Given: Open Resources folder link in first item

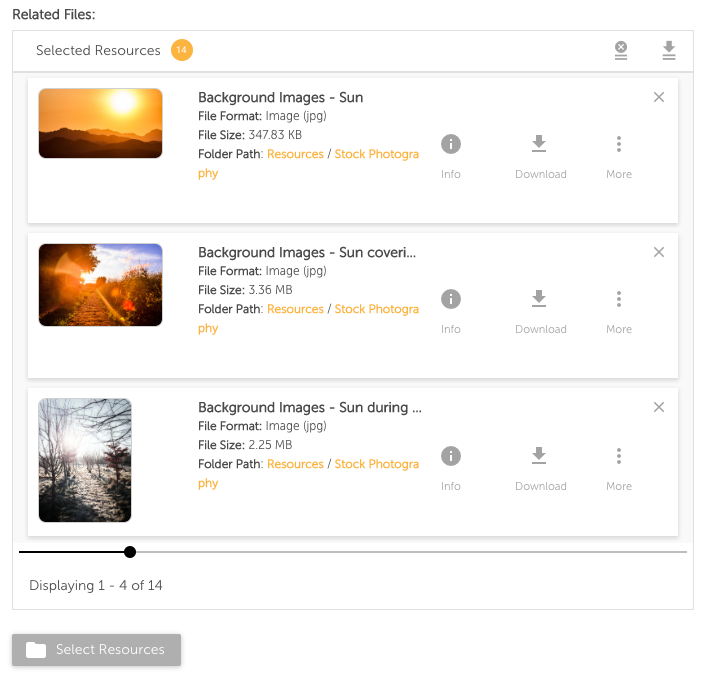Looking at the screenshot, I should click(295, 154).
